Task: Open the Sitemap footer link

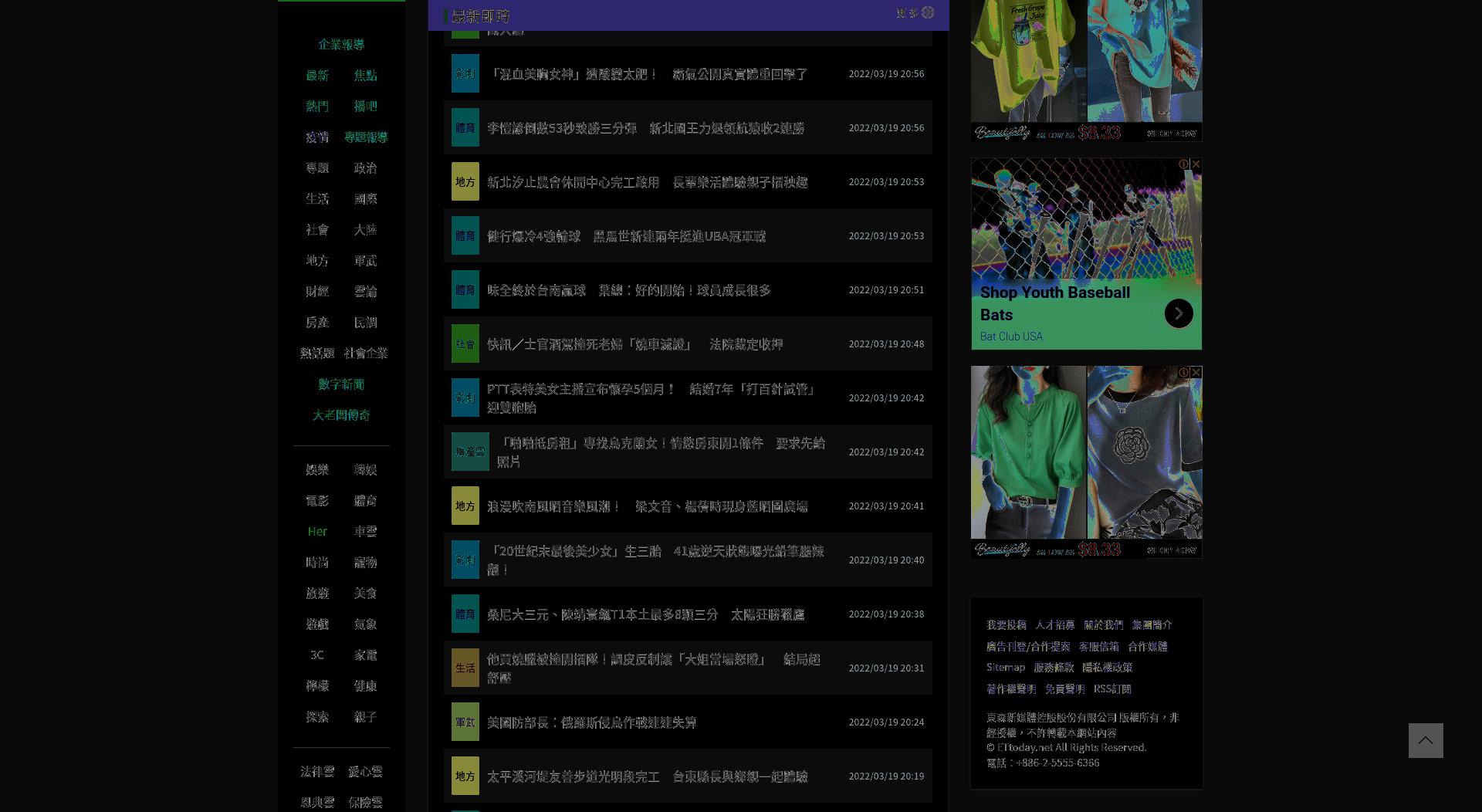Action: (1006, 667)
